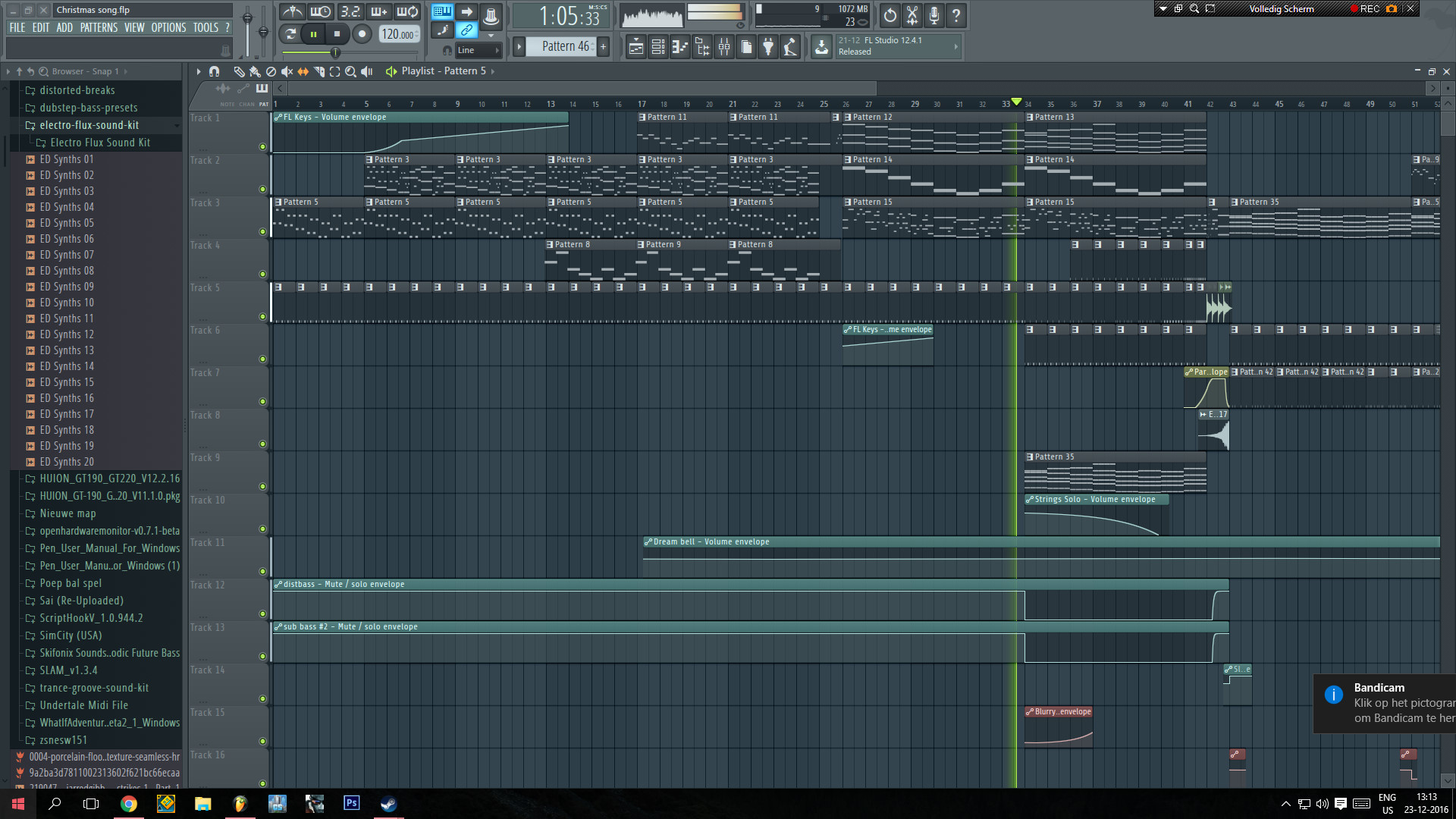The height and width of the screenshot is (819, 1456).
Task: Toggle the metronome icon
Action: pos(292,11)
